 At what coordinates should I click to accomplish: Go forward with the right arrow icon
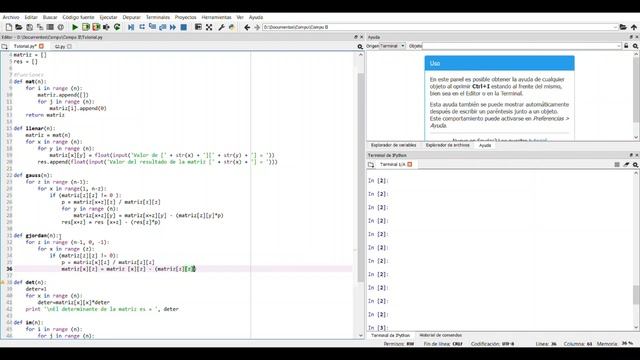pos(257,27)
